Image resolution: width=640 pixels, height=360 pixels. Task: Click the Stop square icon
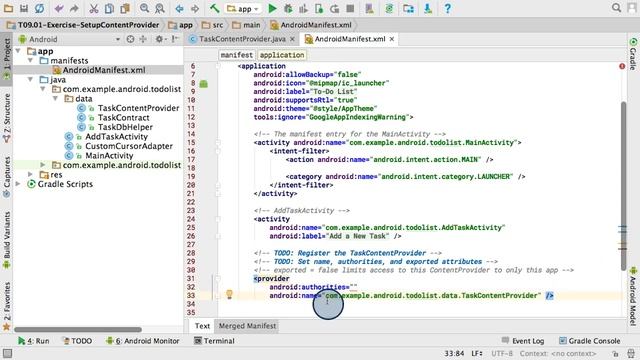(350, 8)
